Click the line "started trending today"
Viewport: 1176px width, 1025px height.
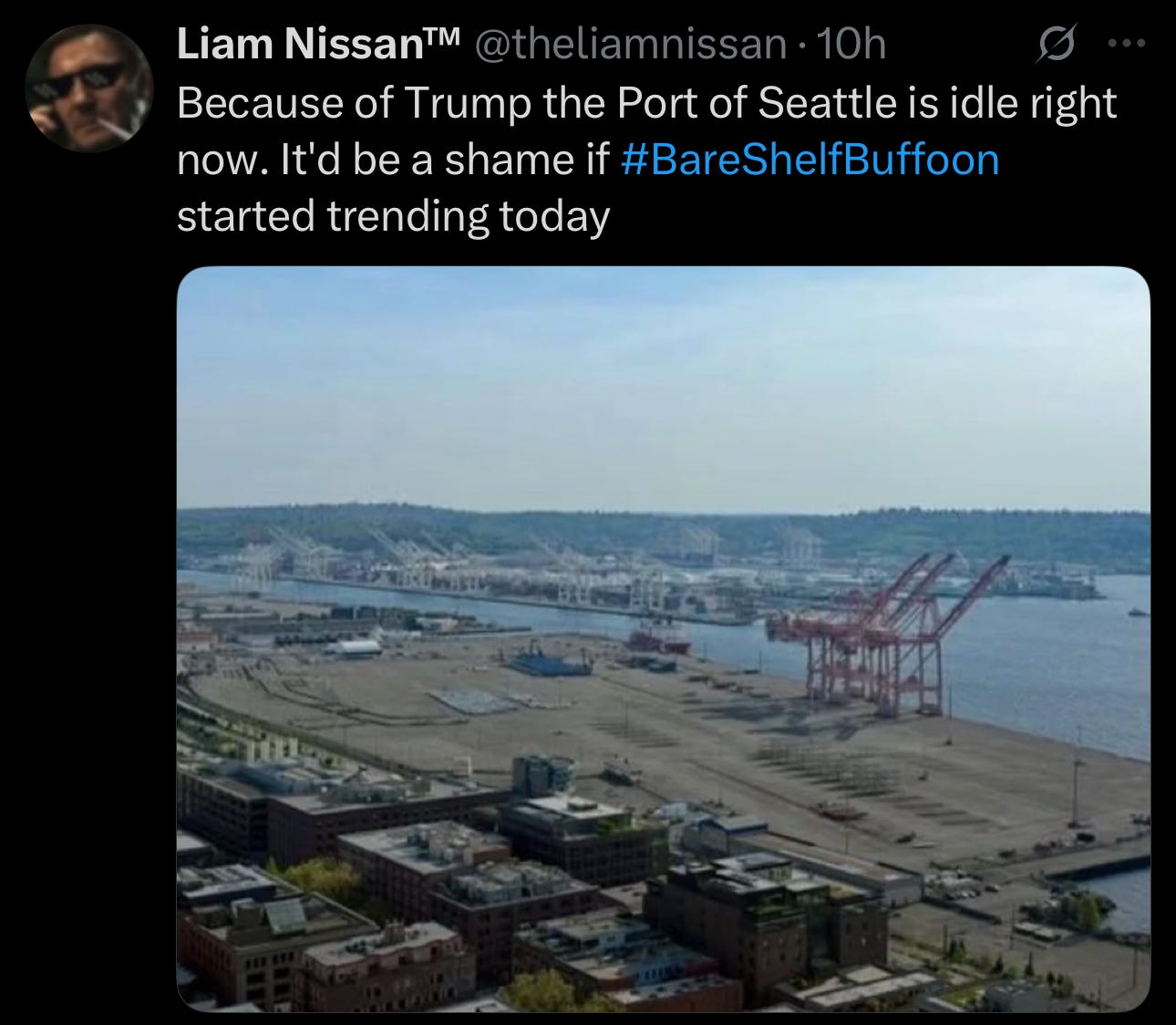click(393, 217)
